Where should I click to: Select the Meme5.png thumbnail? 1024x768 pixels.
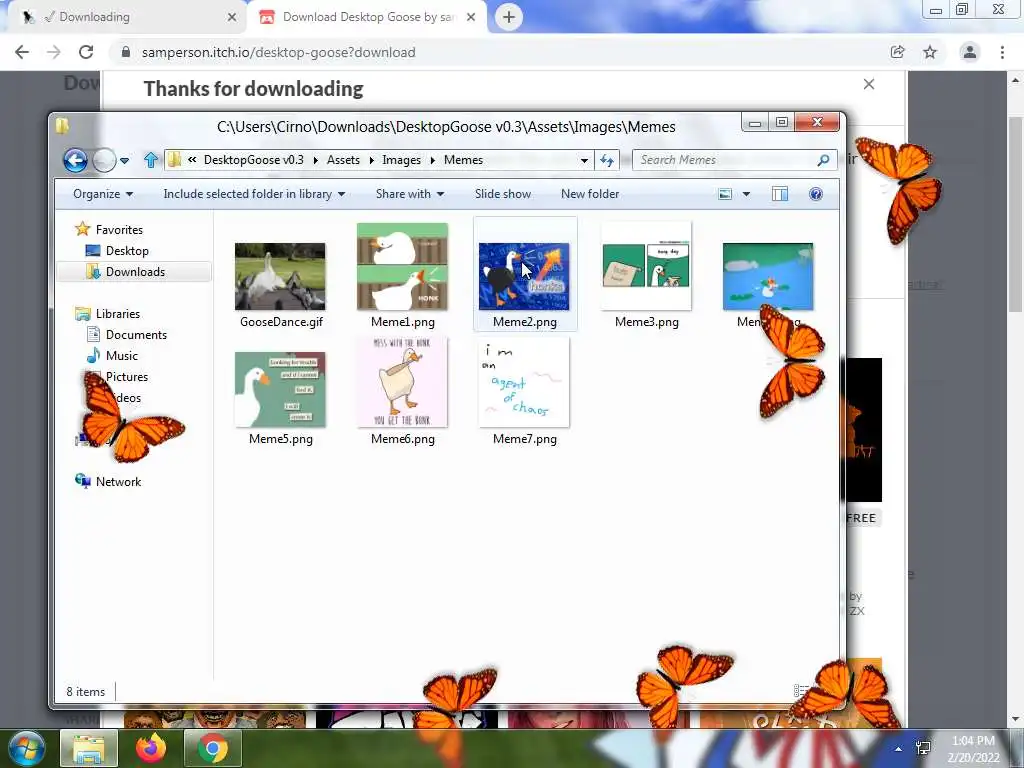(280, 389)
